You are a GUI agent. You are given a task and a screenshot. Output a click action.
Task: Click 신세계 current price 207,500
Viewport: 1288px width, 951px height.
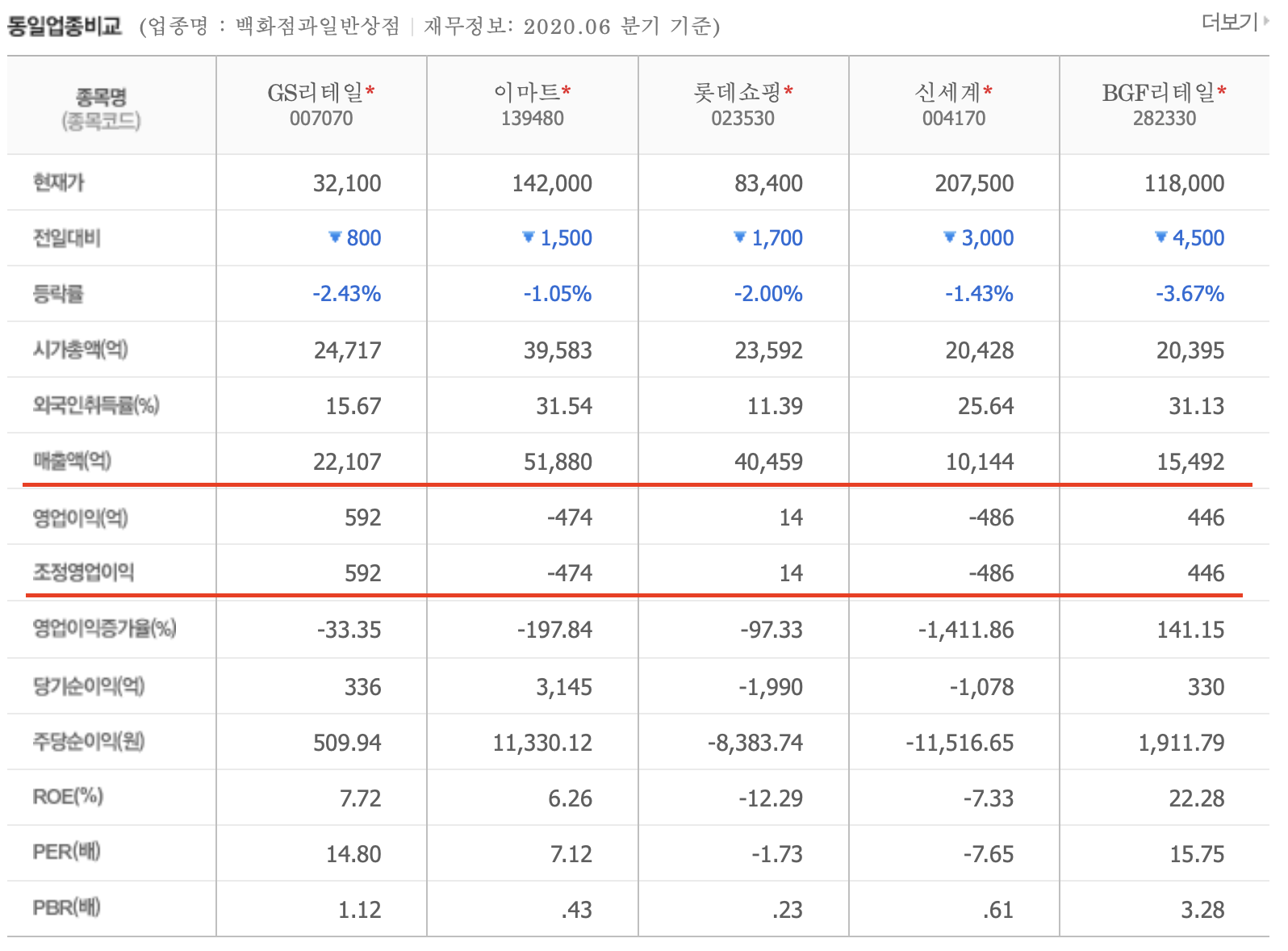click(974, 183)
